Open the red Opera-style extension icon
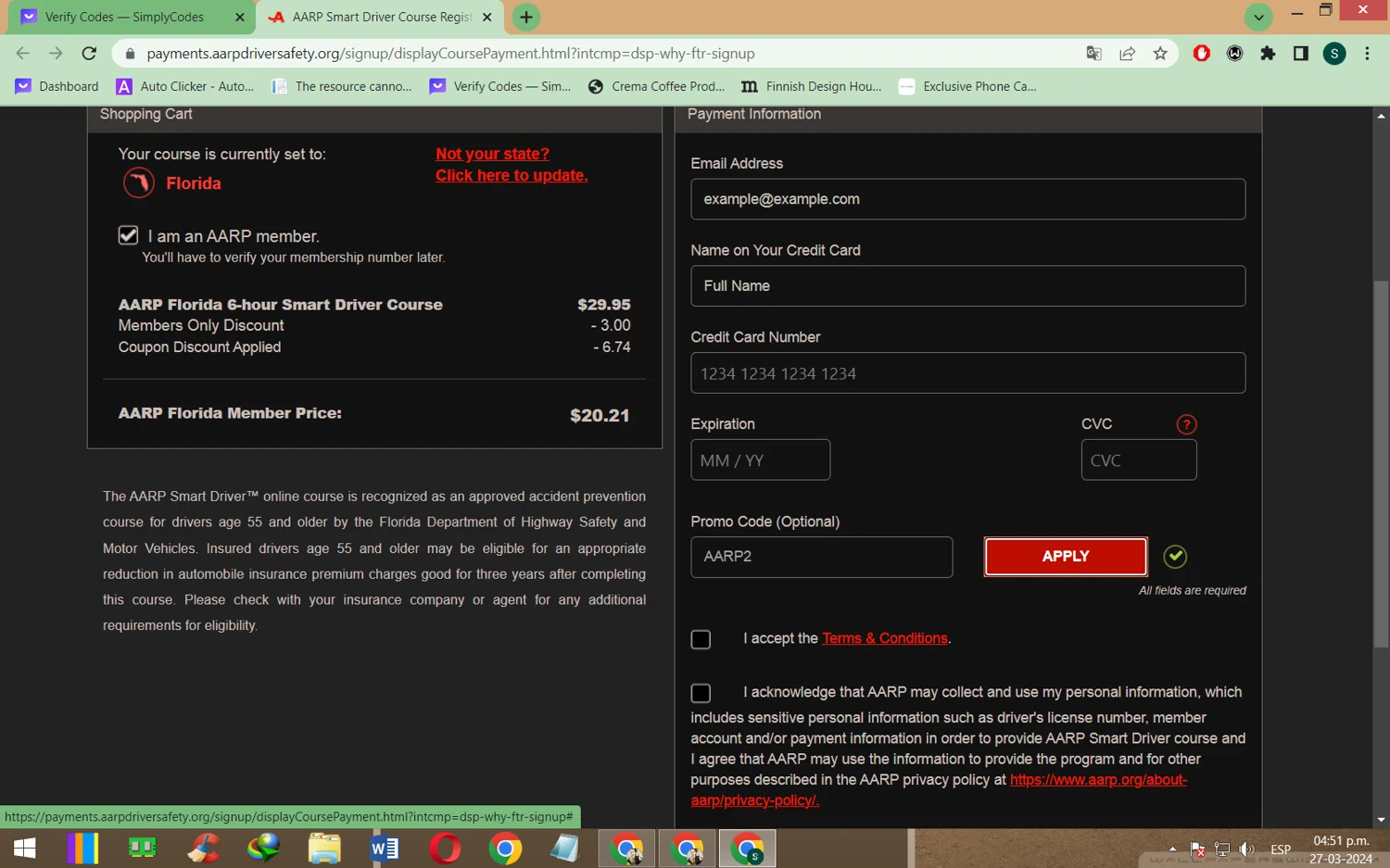Image resolution: width=1390 pixels, height=868 pixels. pyautogui.click(x=1202, y=54)
